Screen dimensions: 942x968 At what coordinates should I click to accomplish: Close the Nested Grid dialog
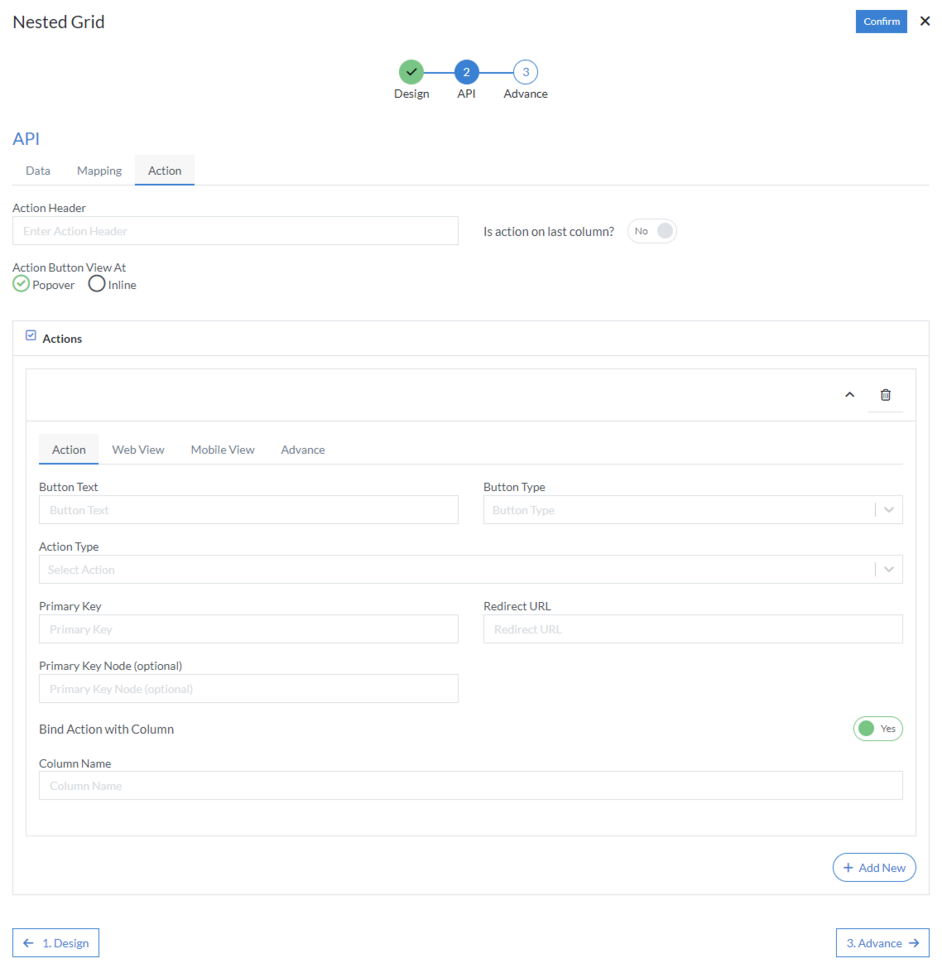pos(925,21)
